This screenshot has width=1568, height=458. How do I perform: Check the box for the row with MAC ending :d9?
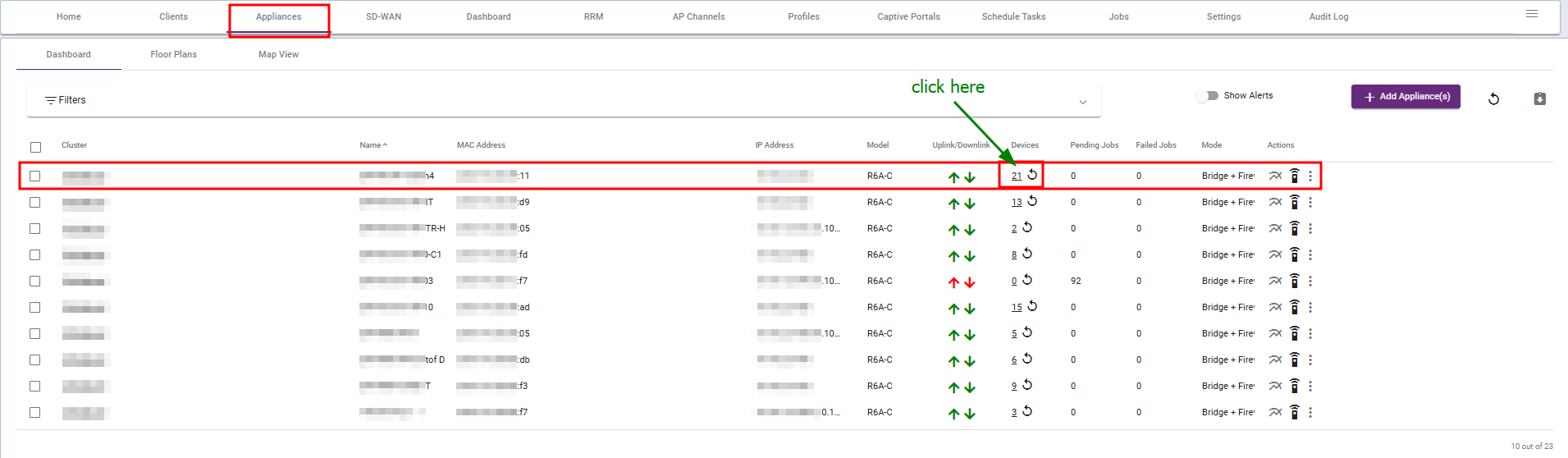point(35,202)
